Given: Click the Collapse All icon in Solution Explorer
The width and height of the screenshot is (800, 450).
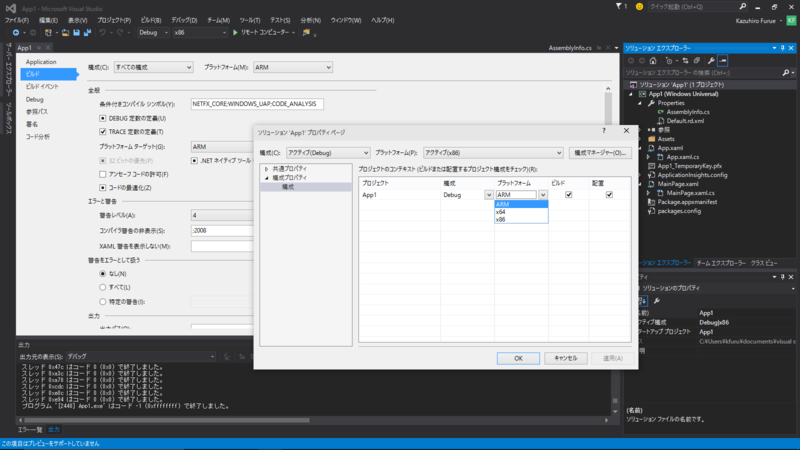Looking at the screenshot, I should [696, 61].
